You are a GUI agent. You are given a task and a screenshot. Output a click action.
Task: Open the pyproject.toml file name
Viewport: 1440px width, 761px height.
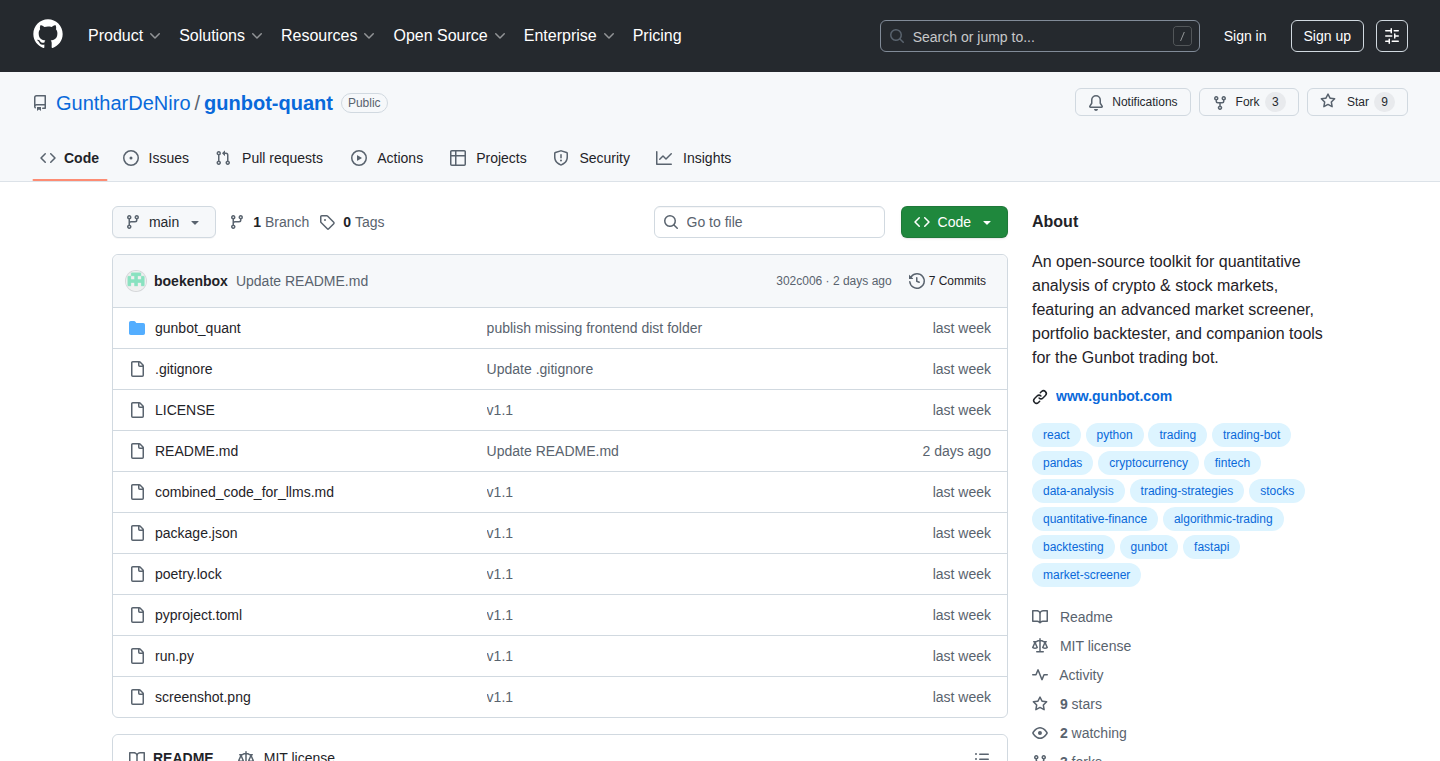pyautogui.click(x=198, y=615)
